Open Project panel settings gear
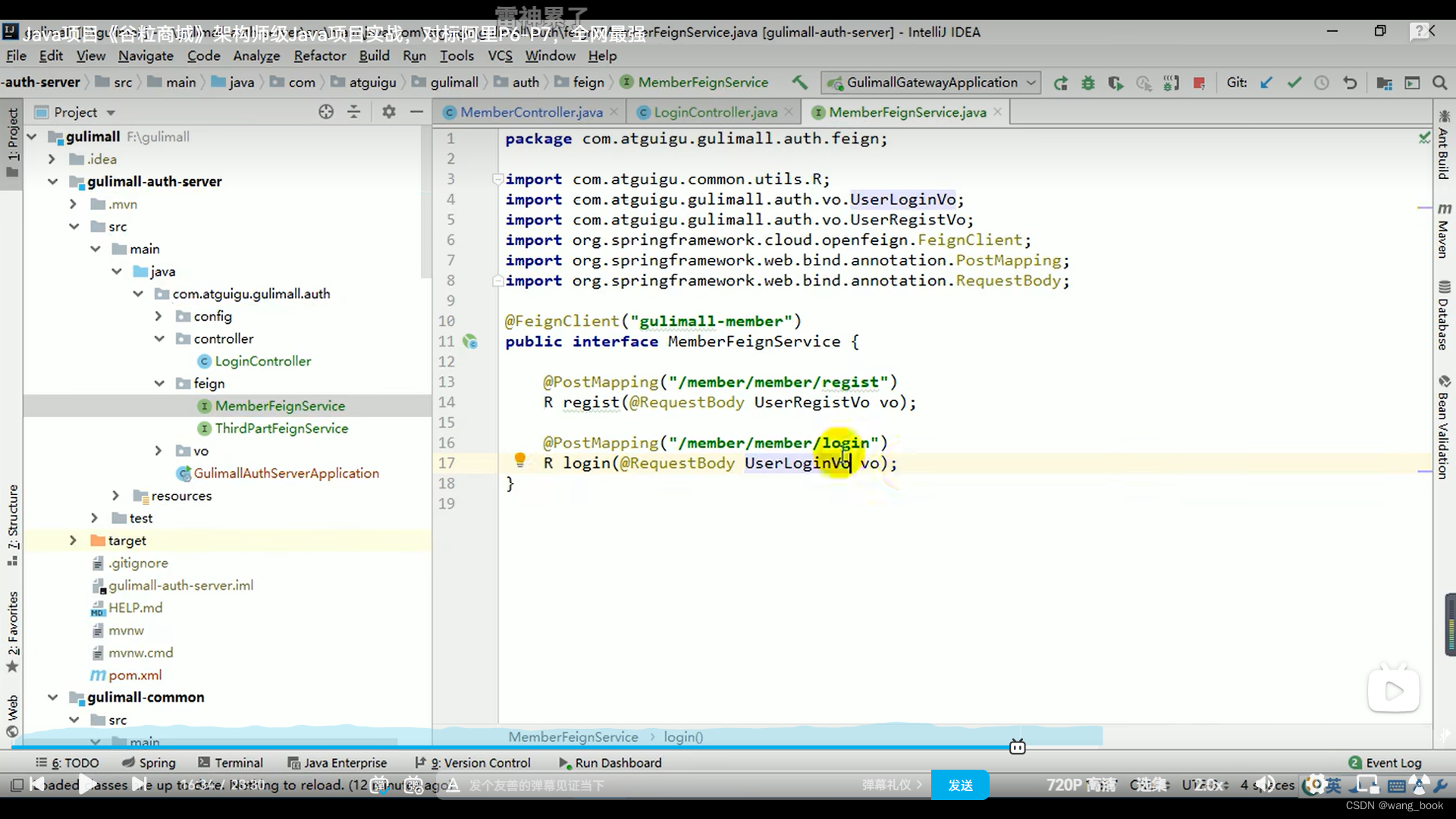Image resolution: width=1456 pixels, height=819 pixels. [389, 112]
